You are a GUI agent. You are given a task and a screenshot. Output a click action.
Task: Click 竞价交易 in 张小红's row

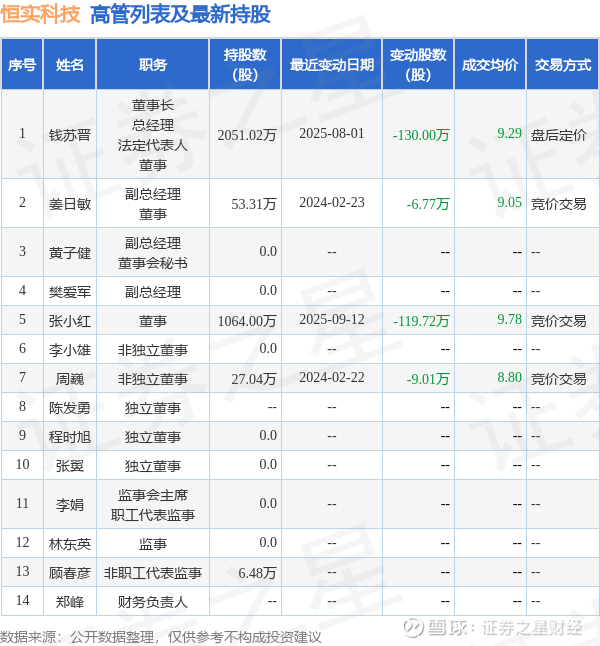[x=558, y=321]
